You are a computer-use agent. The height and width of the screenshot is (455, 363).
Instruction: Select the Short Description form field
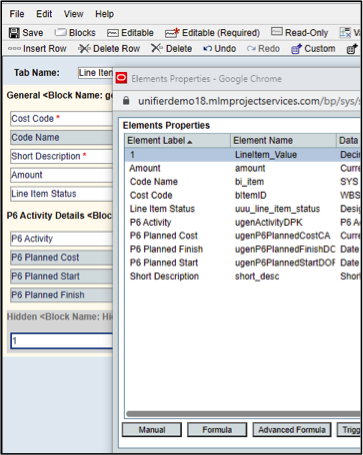click(61, 156)
